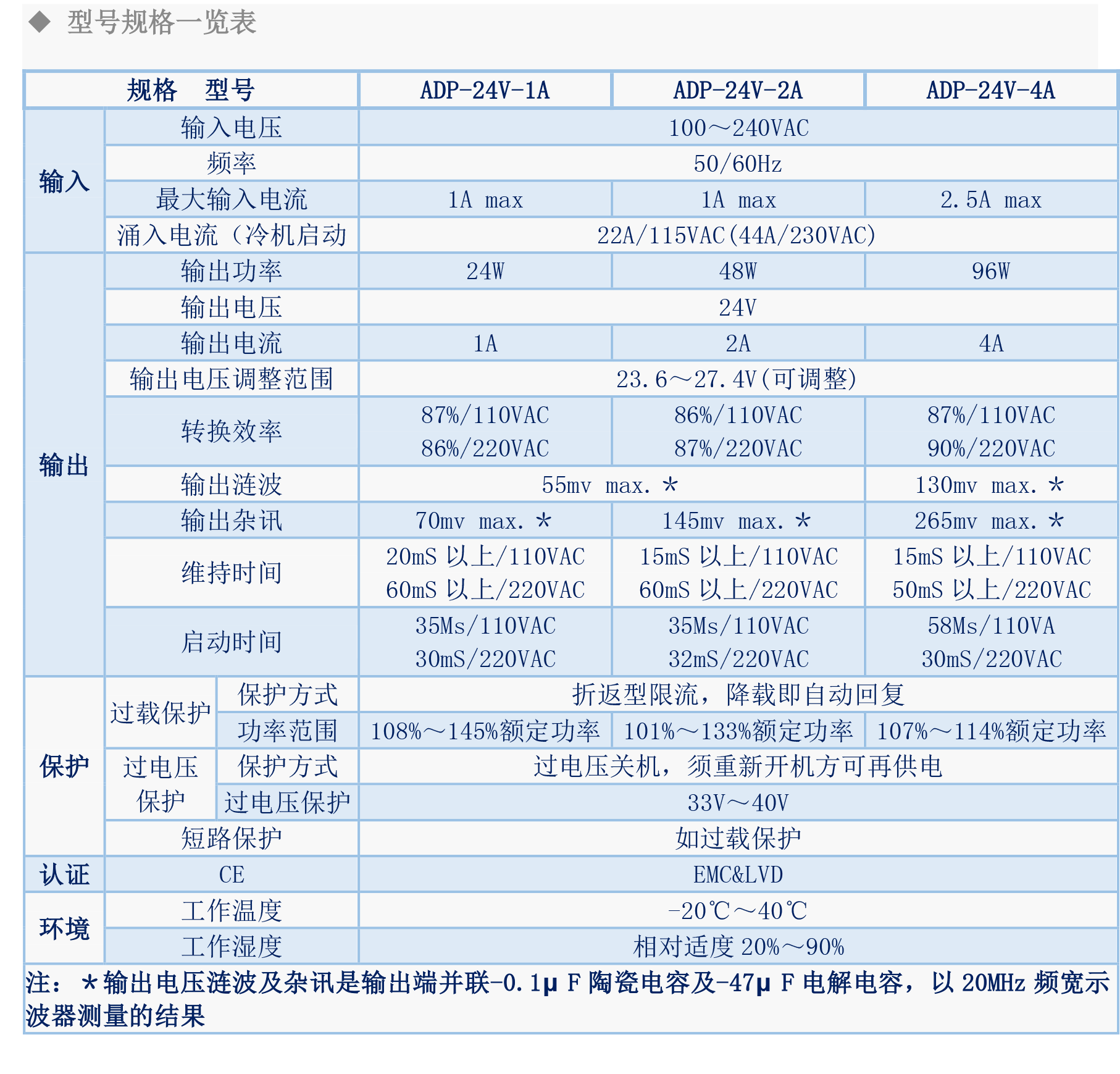Image resolution: width=1120 pixels, height=1074 pixels.
Task: Click the 90%/220VAC efficiency value
Action: (991, 448)
